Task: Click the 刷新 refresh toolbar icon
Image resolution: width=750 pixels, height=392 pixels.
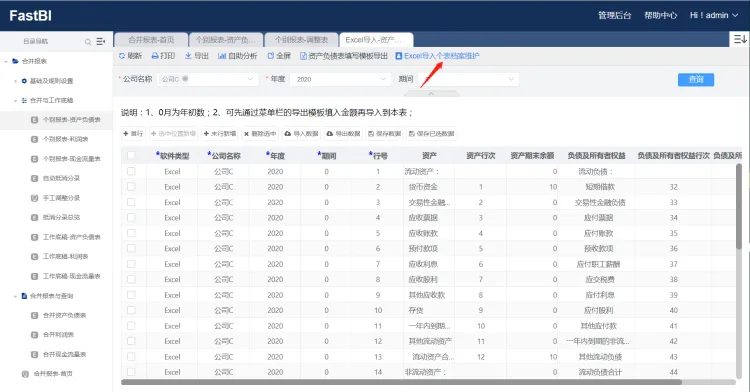Action: [x=122, y=56]
